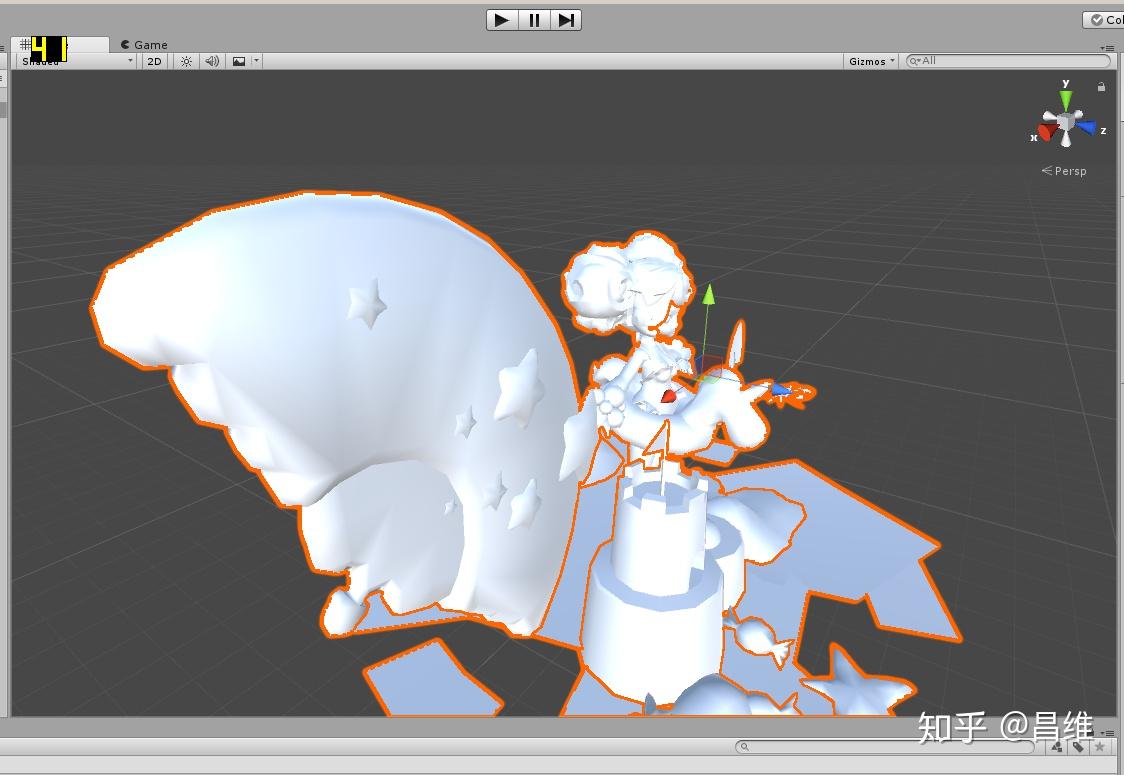Toggle 2D scene view mode
Image resolution: width=1124 pixels, height=775 pixels.
coord(155,62)
